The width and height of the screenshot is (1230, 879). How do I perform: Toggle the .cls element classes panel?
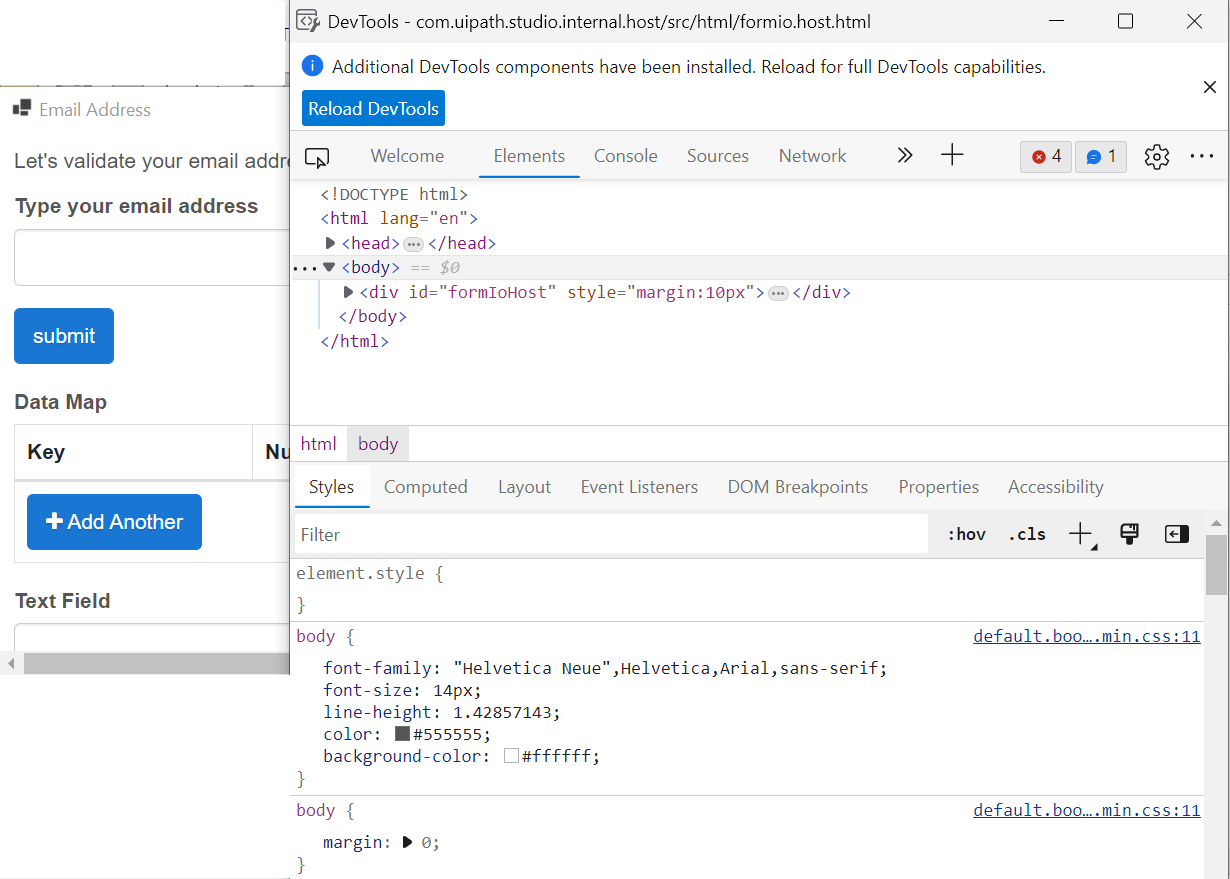tap(1027, 534)
